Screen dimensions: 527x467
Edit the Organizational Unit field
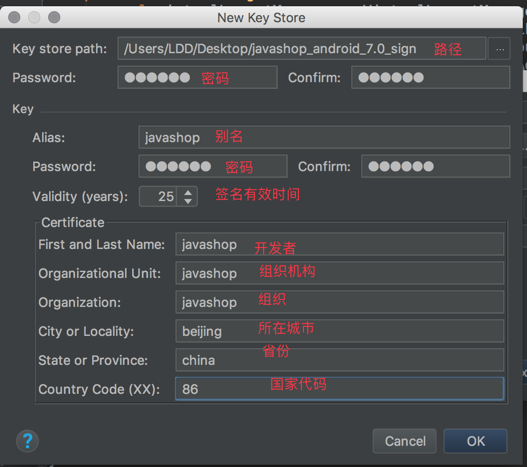click(340, 273)
